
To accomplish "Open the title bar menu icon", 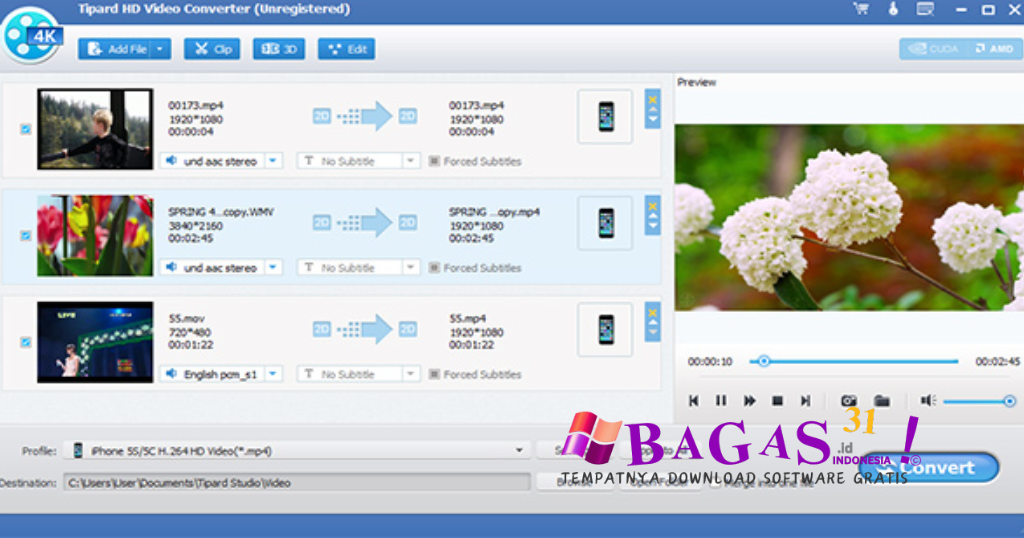I will (x=925, y=9).
